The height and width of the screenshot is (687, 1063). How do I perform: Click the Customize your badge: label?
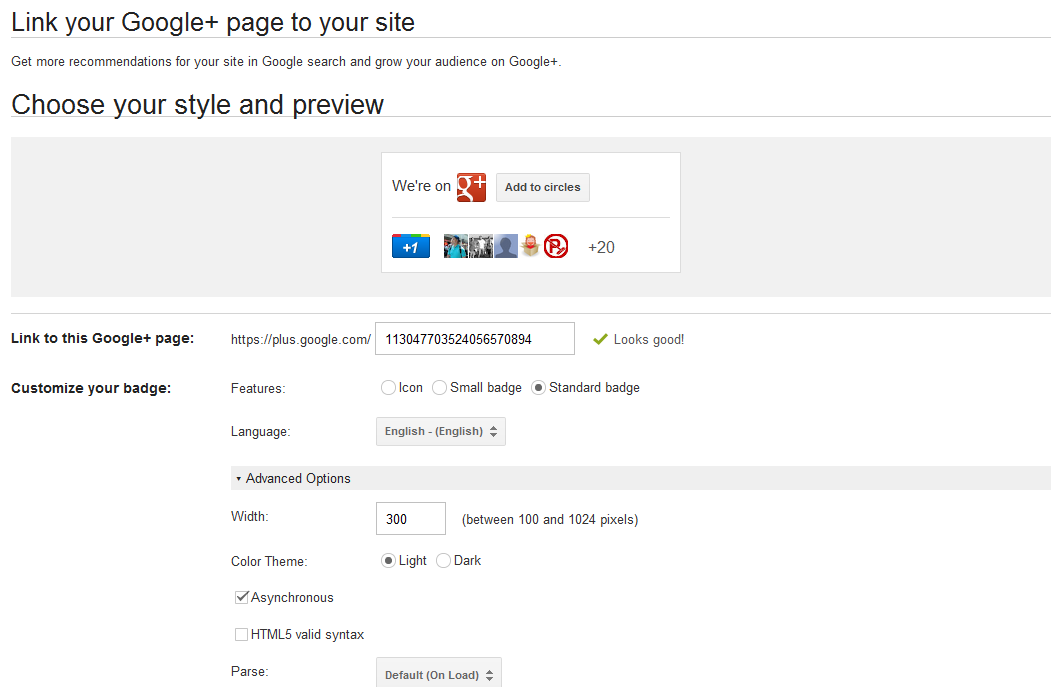91,389
